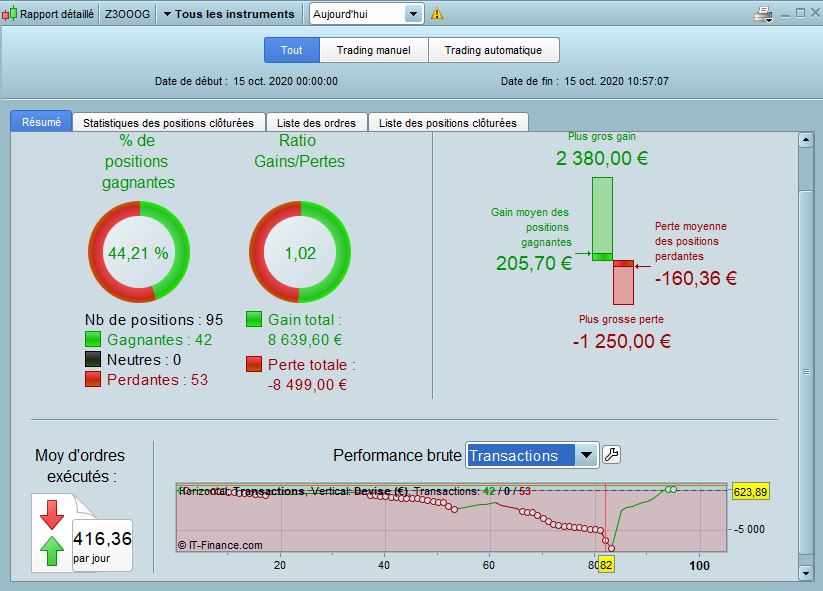Screen dimensions: 823x591
Task: Select Trading automatique filter
Action: (x=493, y=50)
